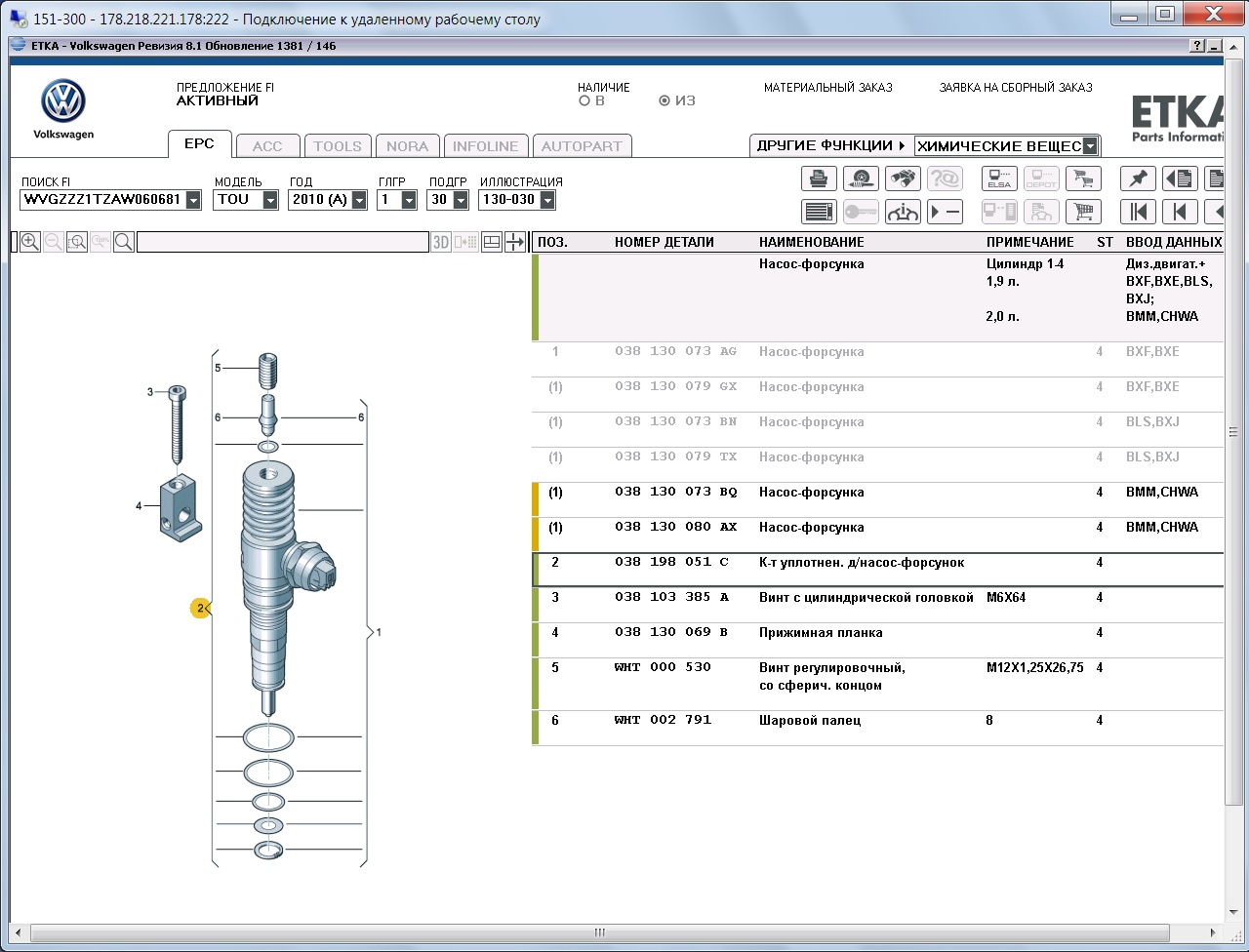Select the INFOLINE tab

(x=486, y=146)
